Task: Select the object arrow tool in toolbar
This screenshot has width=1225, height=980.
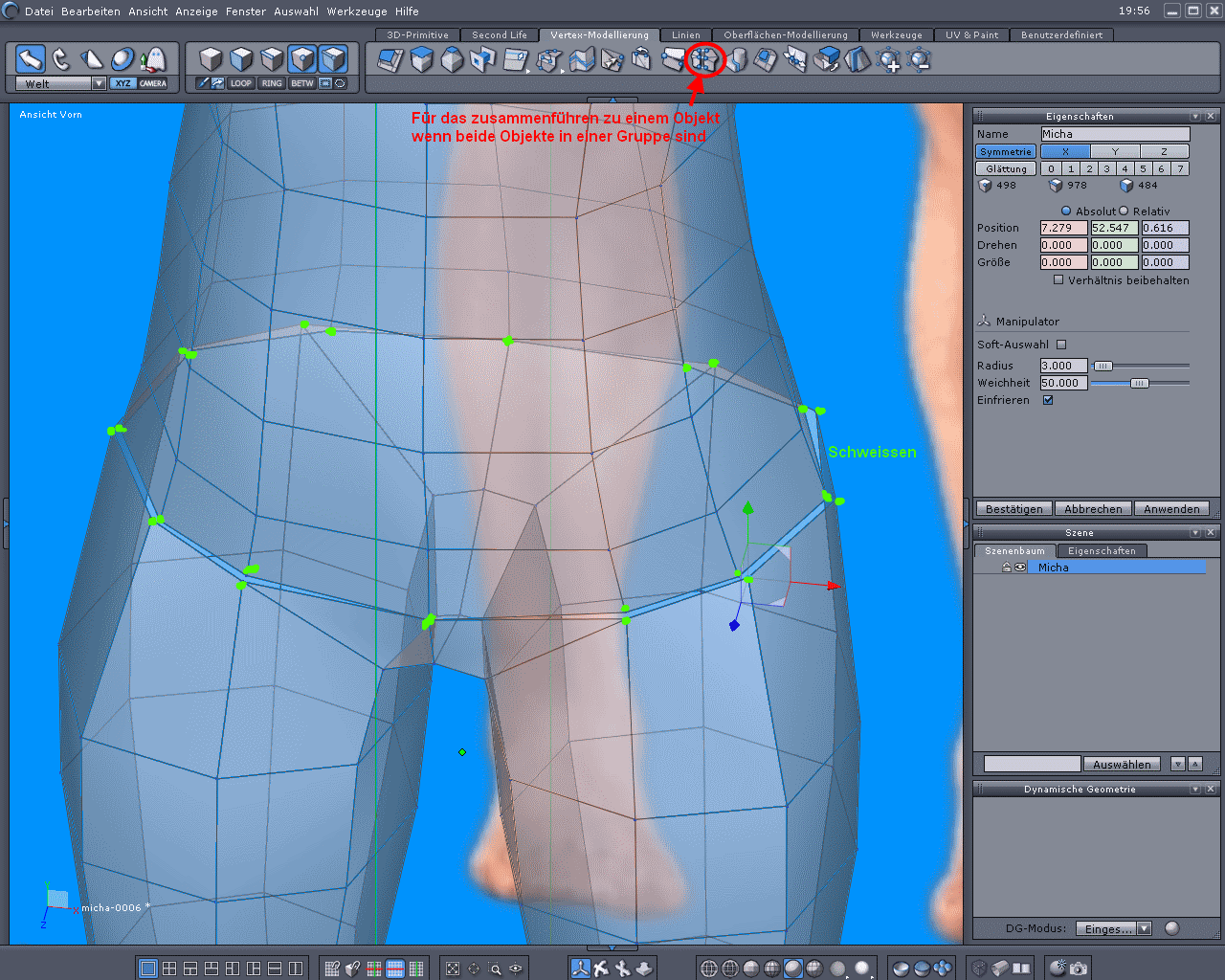Action: [31, 59]
